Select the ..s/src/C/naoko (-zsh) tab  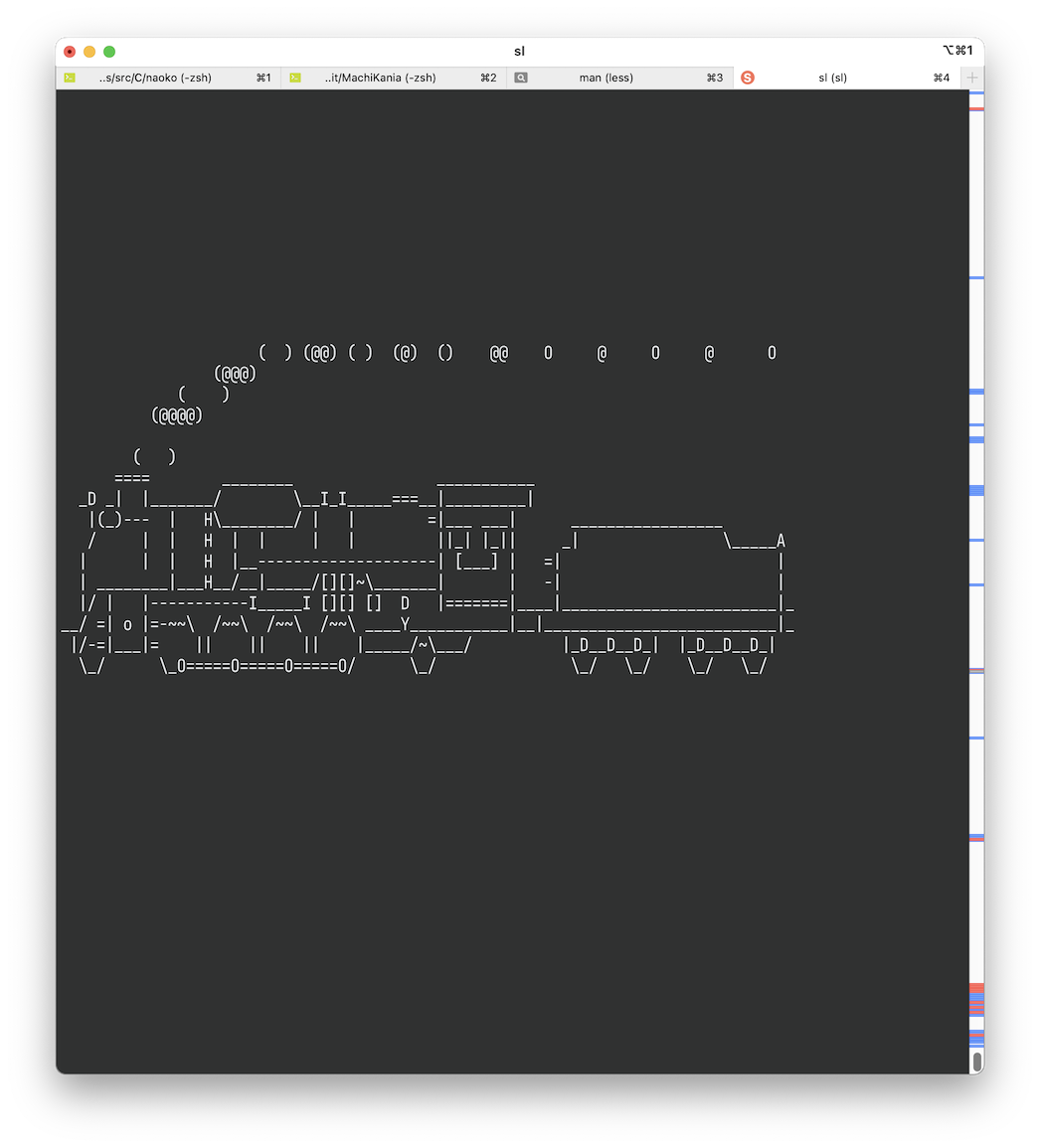(154, 77)
